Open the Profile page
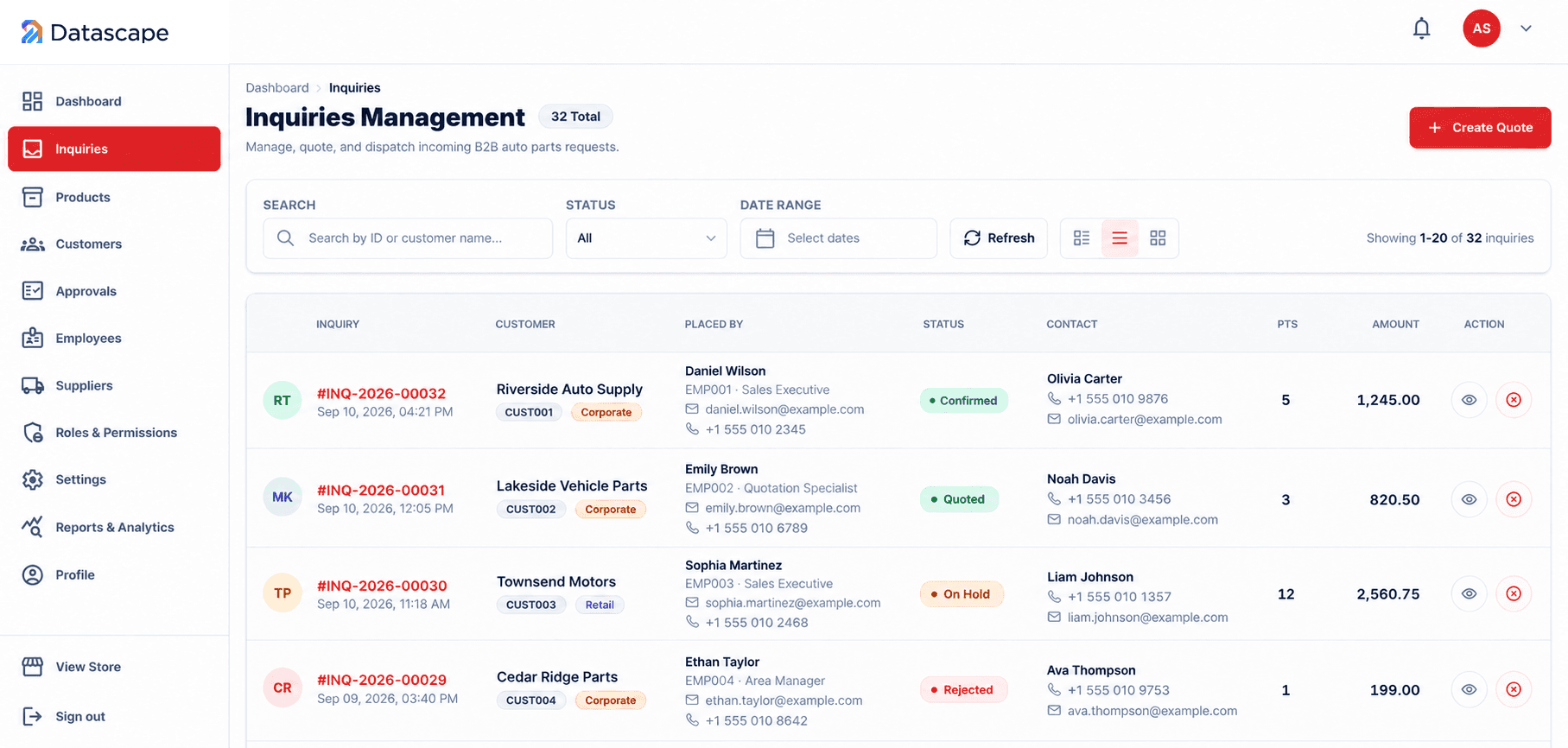This screenshot has height=748, width=1568. tap(114, 574)
